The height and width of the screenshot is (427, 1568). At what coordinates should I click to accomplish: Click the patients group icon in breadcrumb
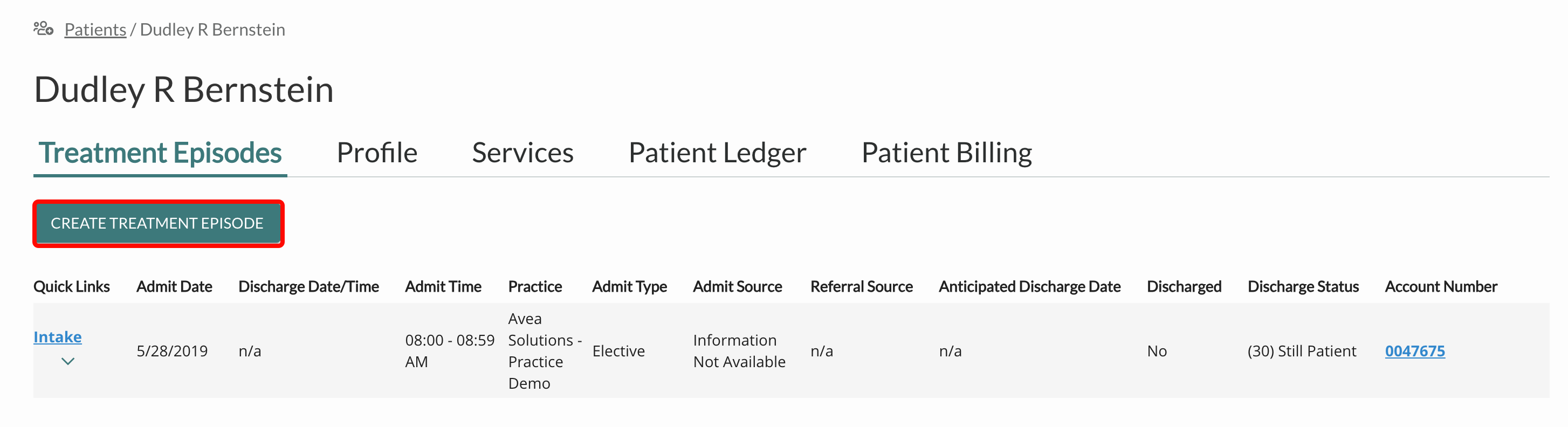[x=43, y=29]
